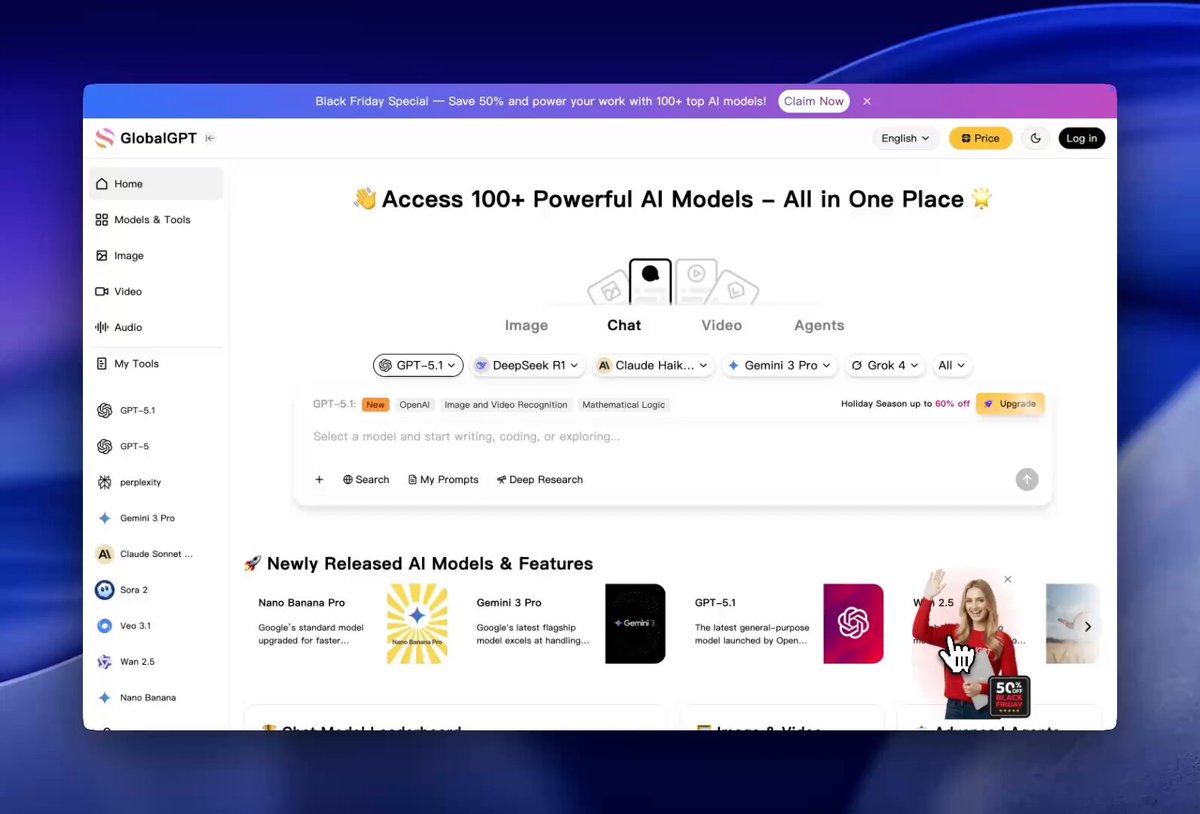Go to Video section in sidebar
The image size is (1200, 814).
pyautogui.click(x=156, y=292)
